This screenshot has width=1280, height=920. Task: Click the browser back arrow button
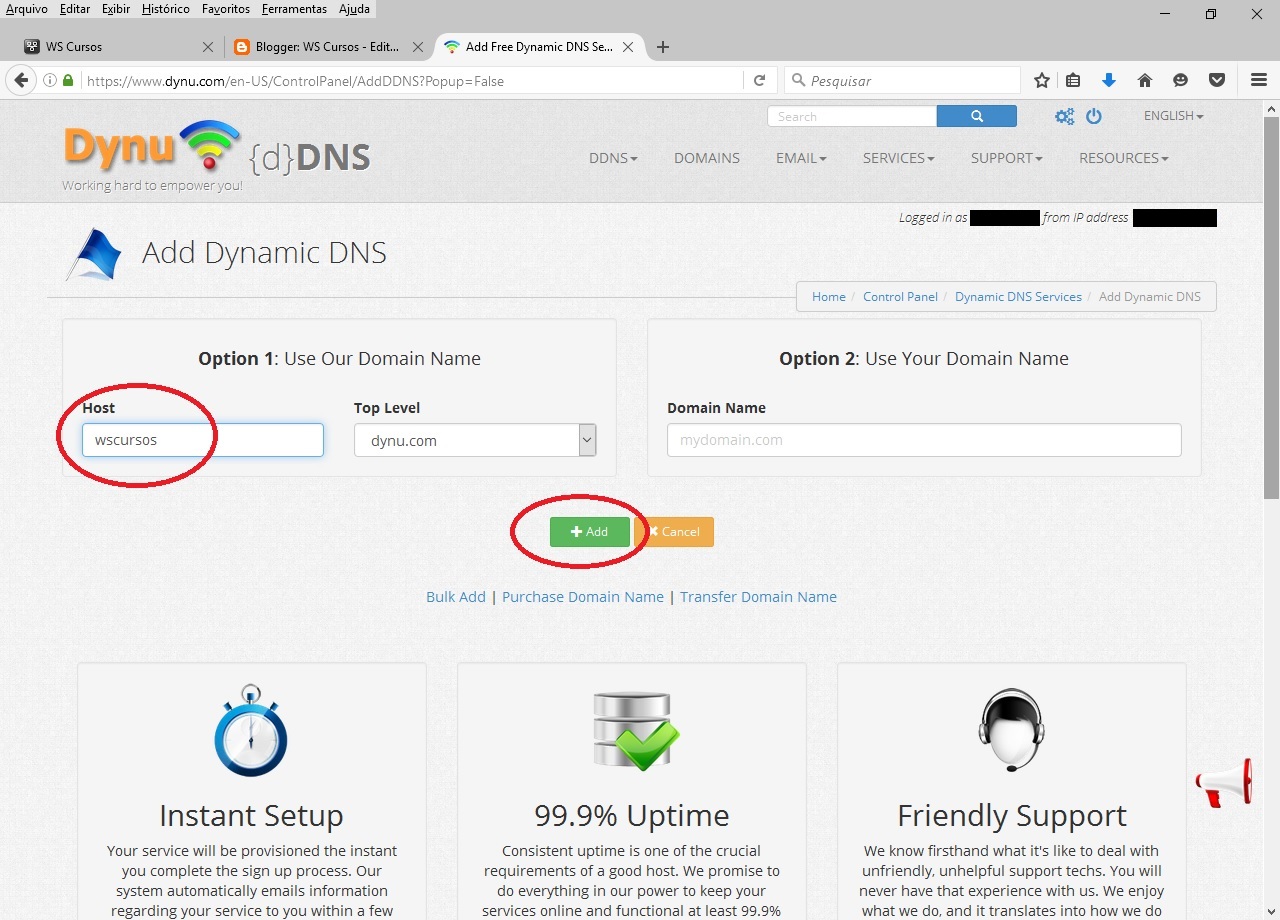20,80
